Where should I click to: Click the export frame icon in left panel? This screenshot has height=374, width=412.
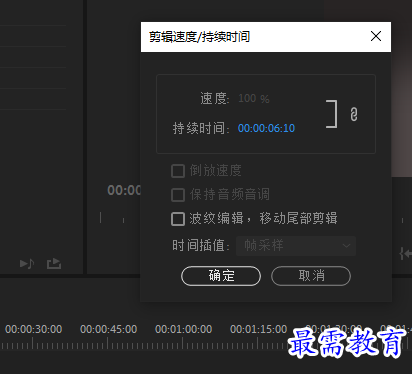coord(54,263)
